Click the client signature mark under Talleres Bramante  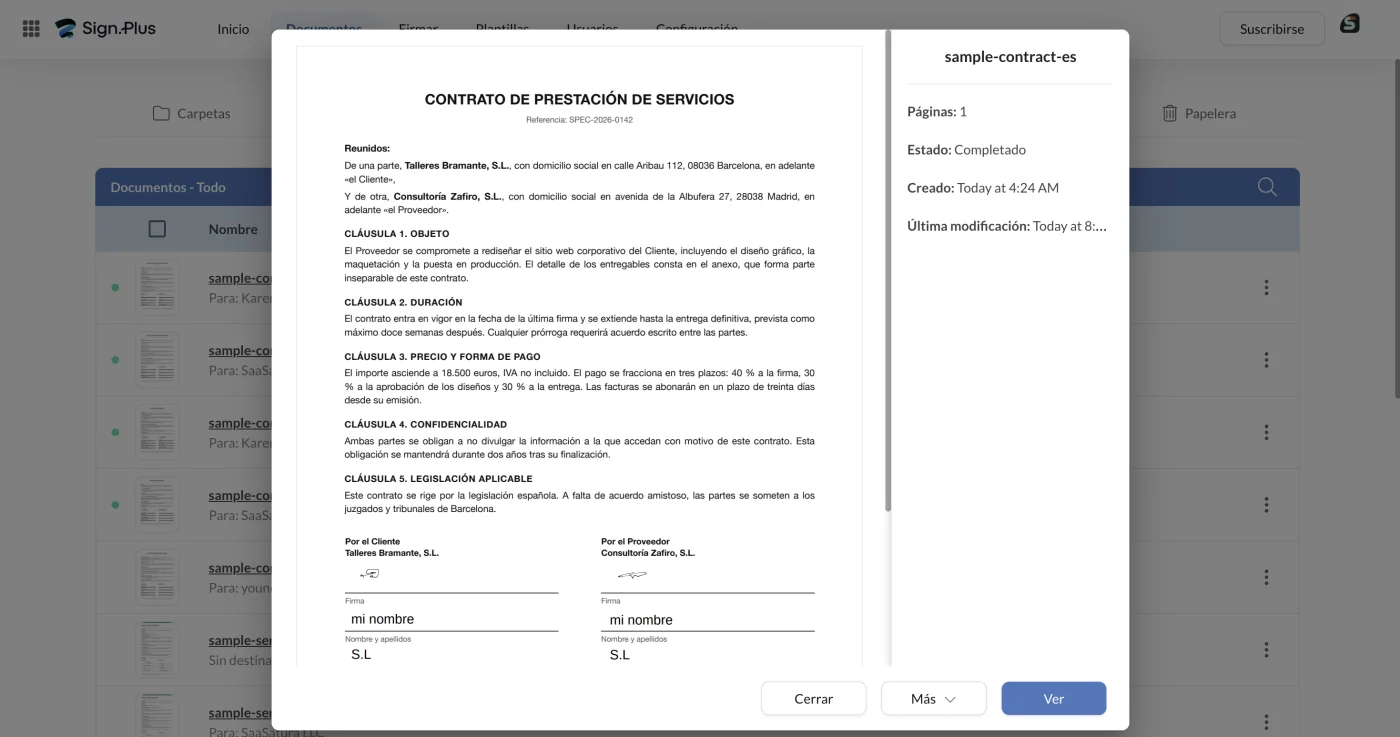click(369, 574)
